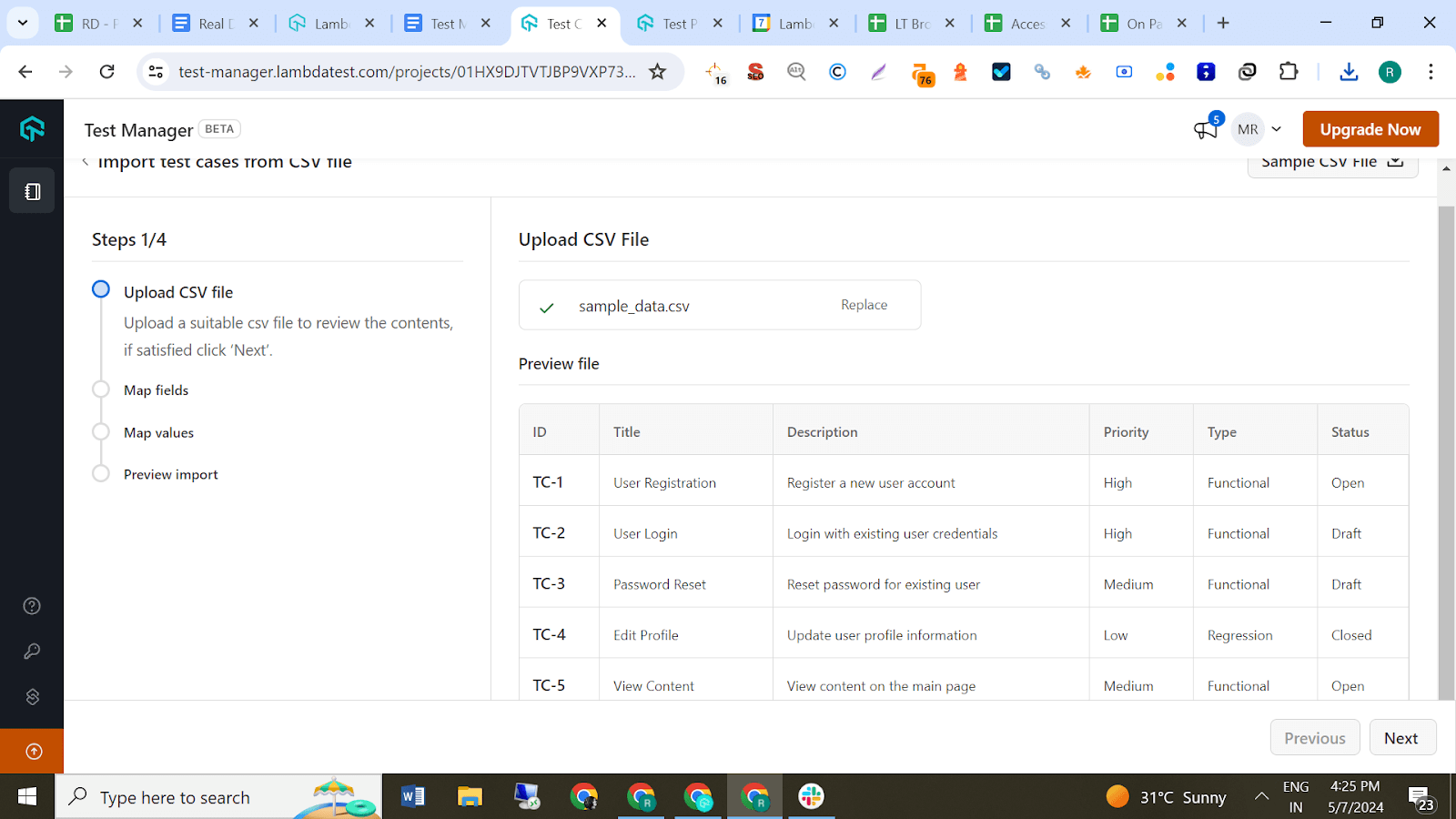Bookmark this page with the star icon
1456x819 pixels.
point(657,71)
